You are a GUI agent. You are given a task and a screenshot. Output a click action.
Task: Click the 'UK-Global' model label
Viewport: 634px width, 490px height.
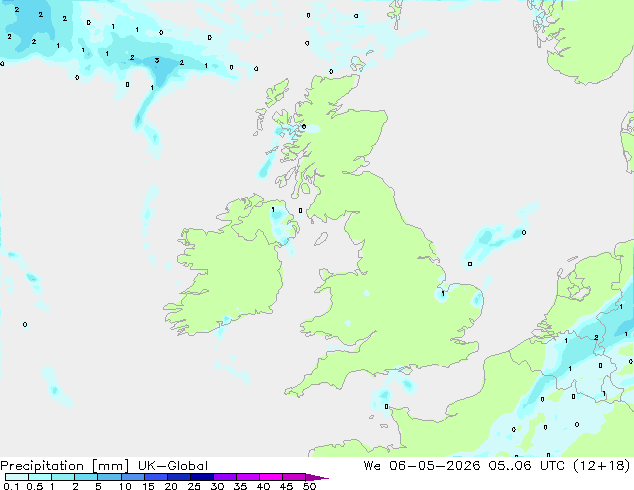(173, 466)
